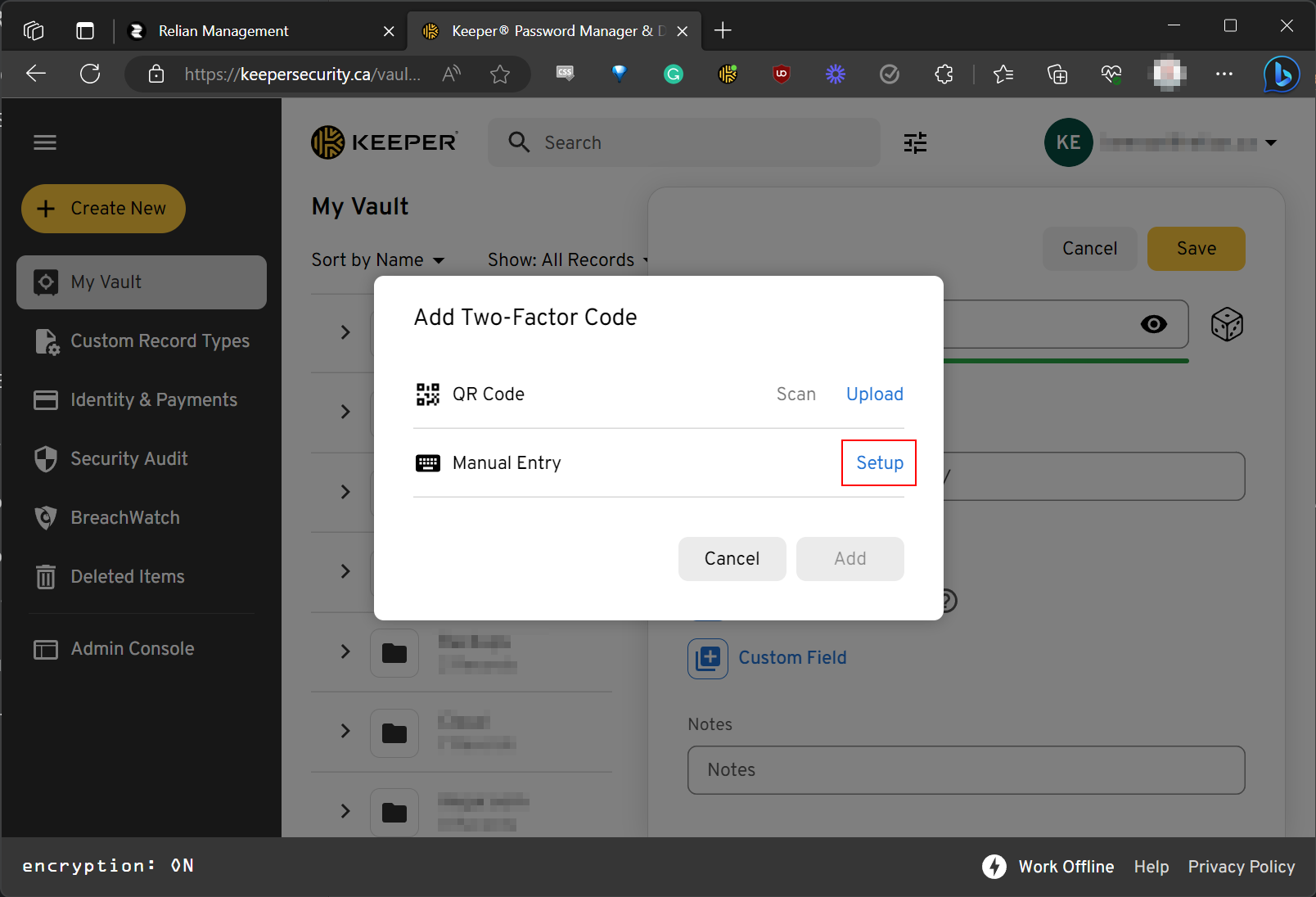Expand the sixth folder row chevron
The width and height of the screenshot is (1316, 897).
[345, 731]
